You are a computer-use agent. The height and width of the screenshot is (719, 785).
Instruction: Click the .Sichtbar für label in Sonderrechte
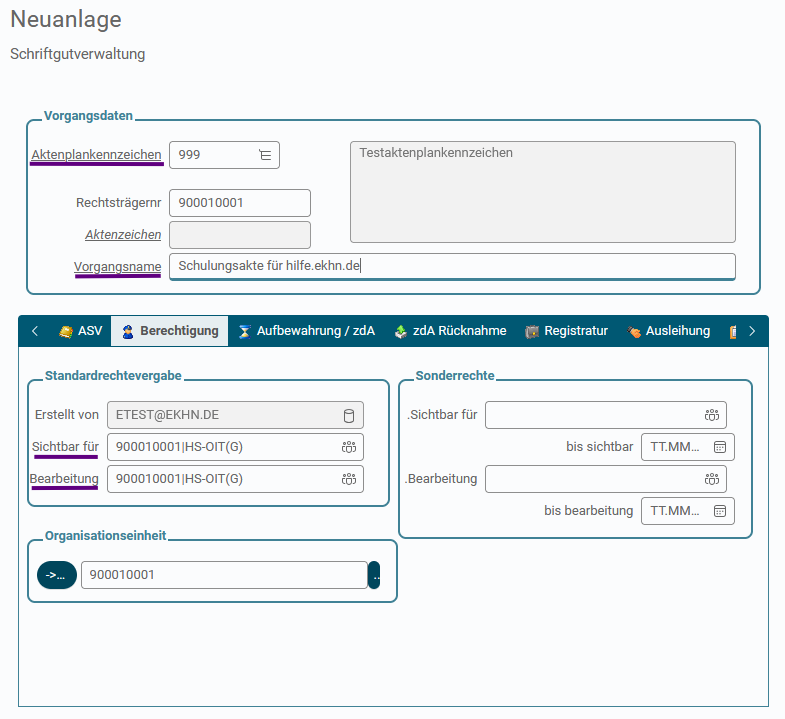click(x=442, y=415)
